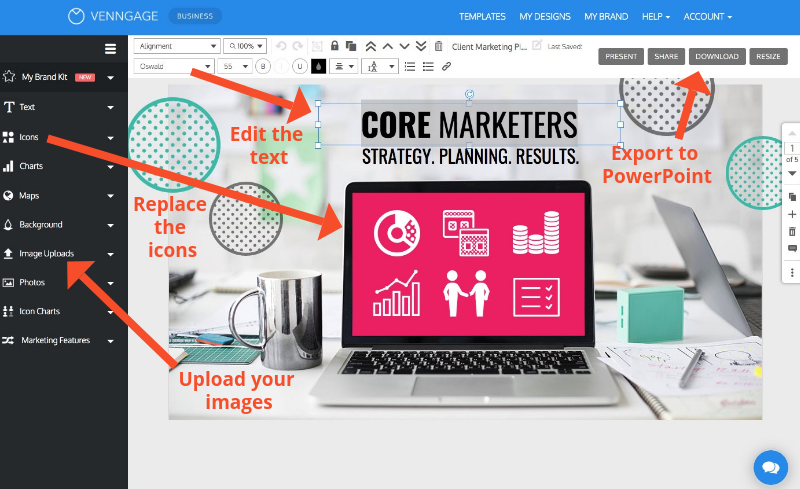Select the coin stacks icon on laptop
This screenshot has width=800, height=489.
coord(536,233)
